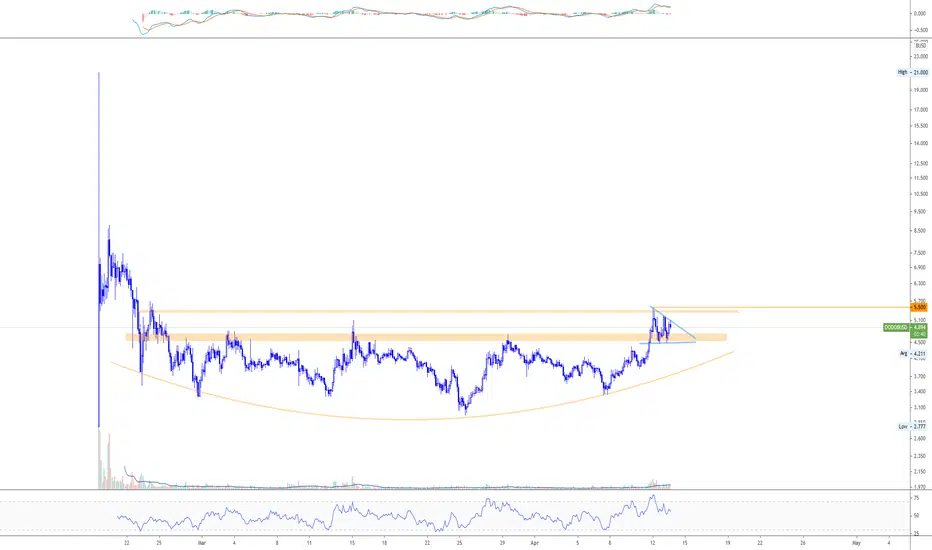Click the 29 date label on time axis
This screenshot has width=932, height=550.
[x=502, y=543]
